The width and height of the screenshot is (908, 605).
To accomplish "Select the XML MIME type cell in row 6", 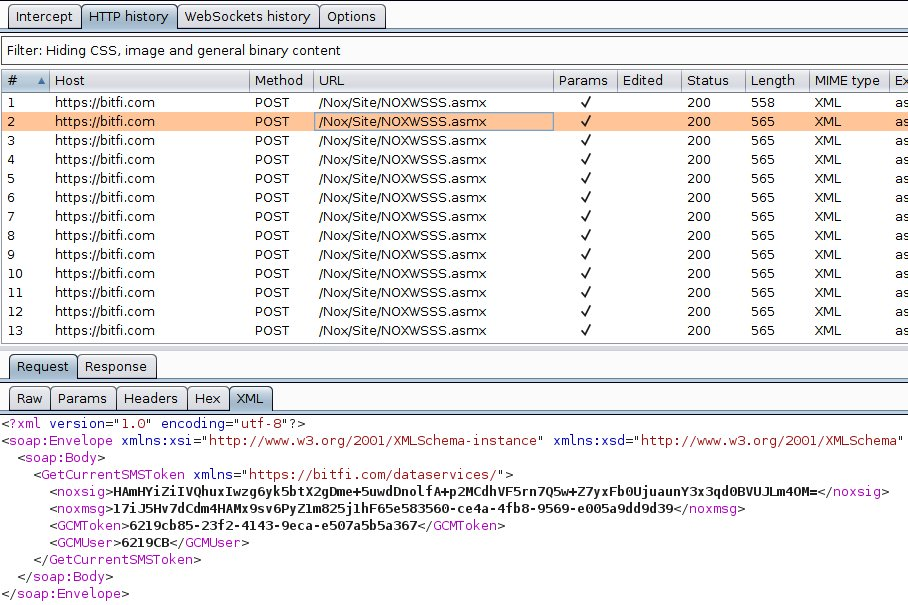I will pyautogui.click(x=828, y=197).
